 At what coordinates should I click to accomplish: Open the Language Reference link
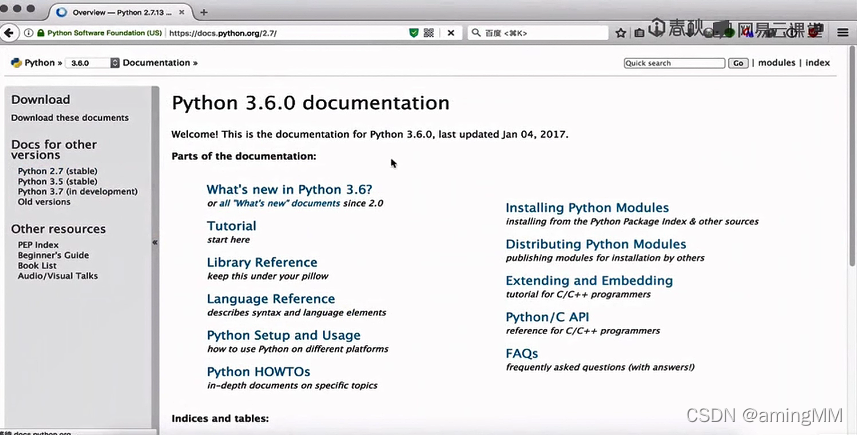(271, 299)
